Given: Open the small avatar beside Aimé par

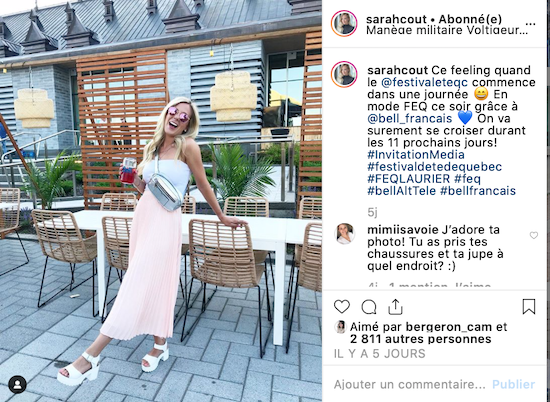Looking at the screenshot, I should click(x=340, y=327).
